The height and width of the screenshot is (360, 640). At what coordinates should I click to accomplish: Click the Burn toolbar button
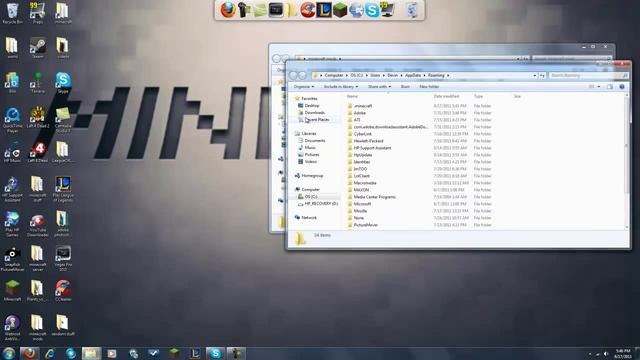tap(405, 87)
